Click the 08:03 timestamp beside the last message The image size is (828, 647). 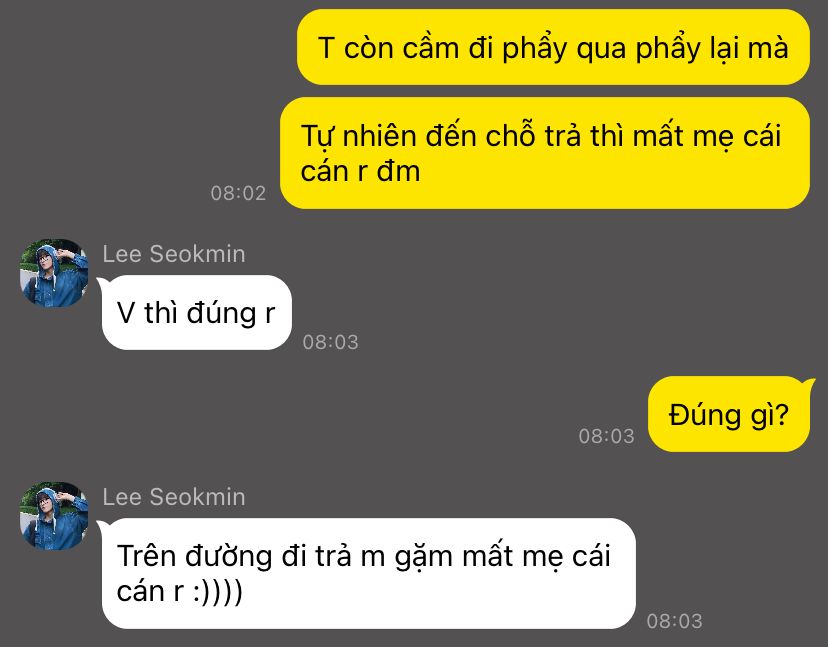674,621
